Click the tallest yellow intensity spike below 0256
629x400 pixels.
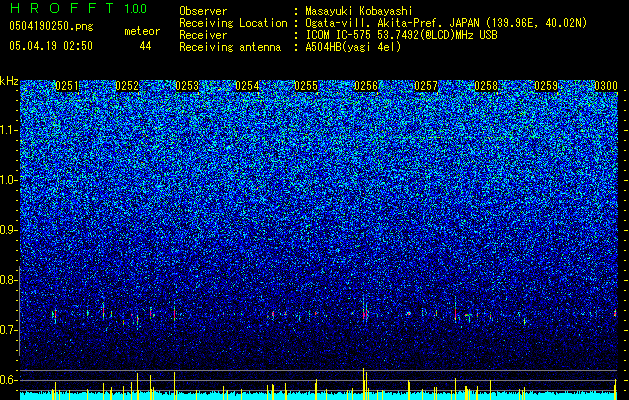363,384
